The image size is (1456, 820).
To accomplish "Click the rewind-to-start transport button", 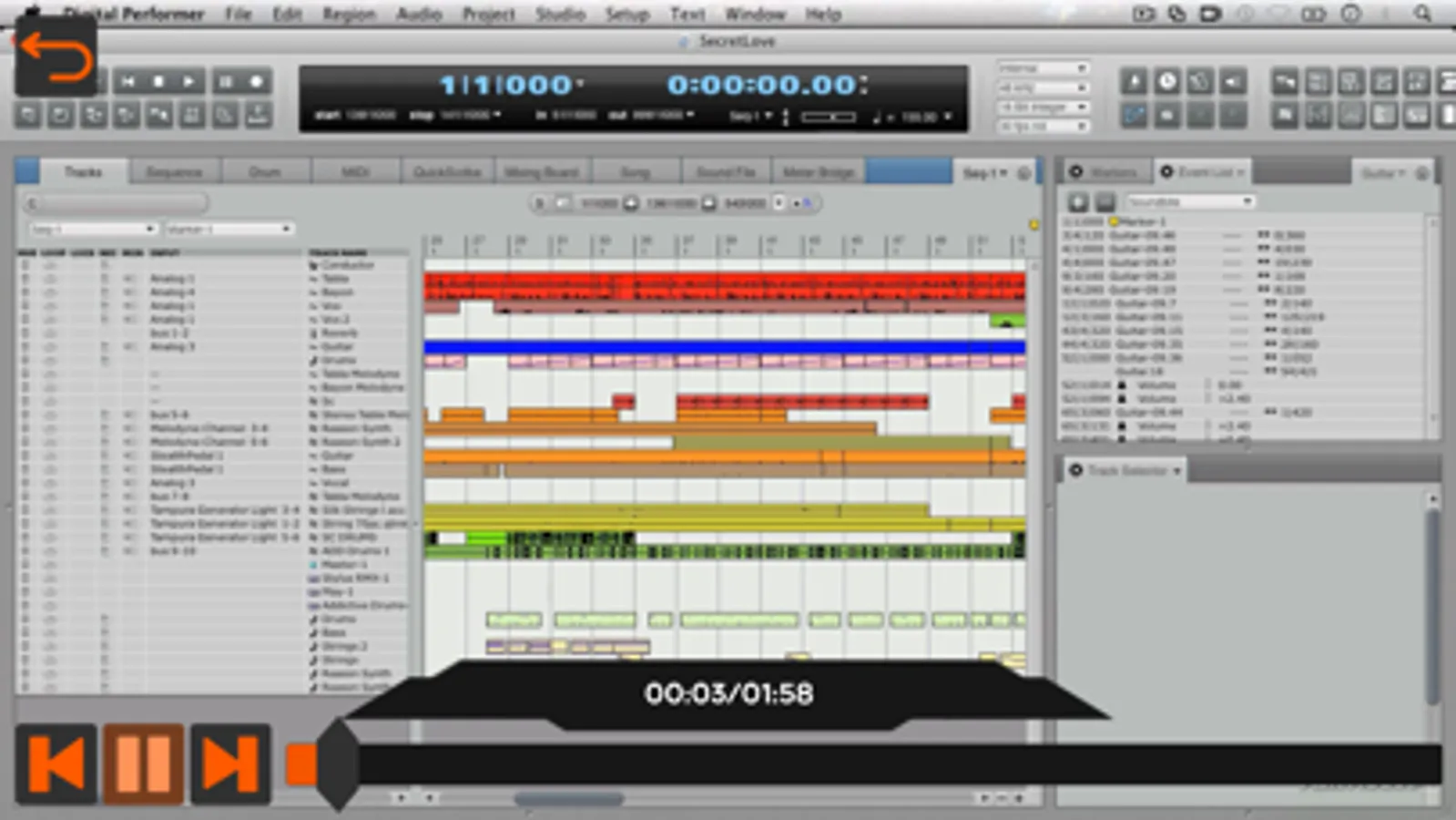I will tap(127, 82).
